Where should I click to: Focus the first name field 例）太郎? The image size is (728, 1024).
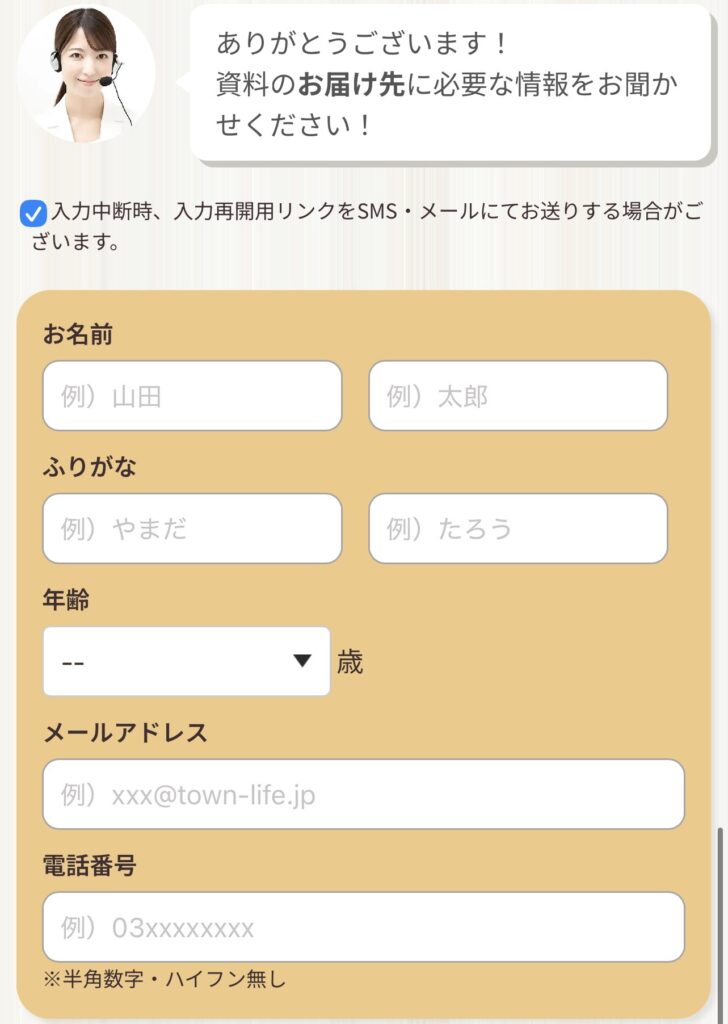click(x=518, y=396)
